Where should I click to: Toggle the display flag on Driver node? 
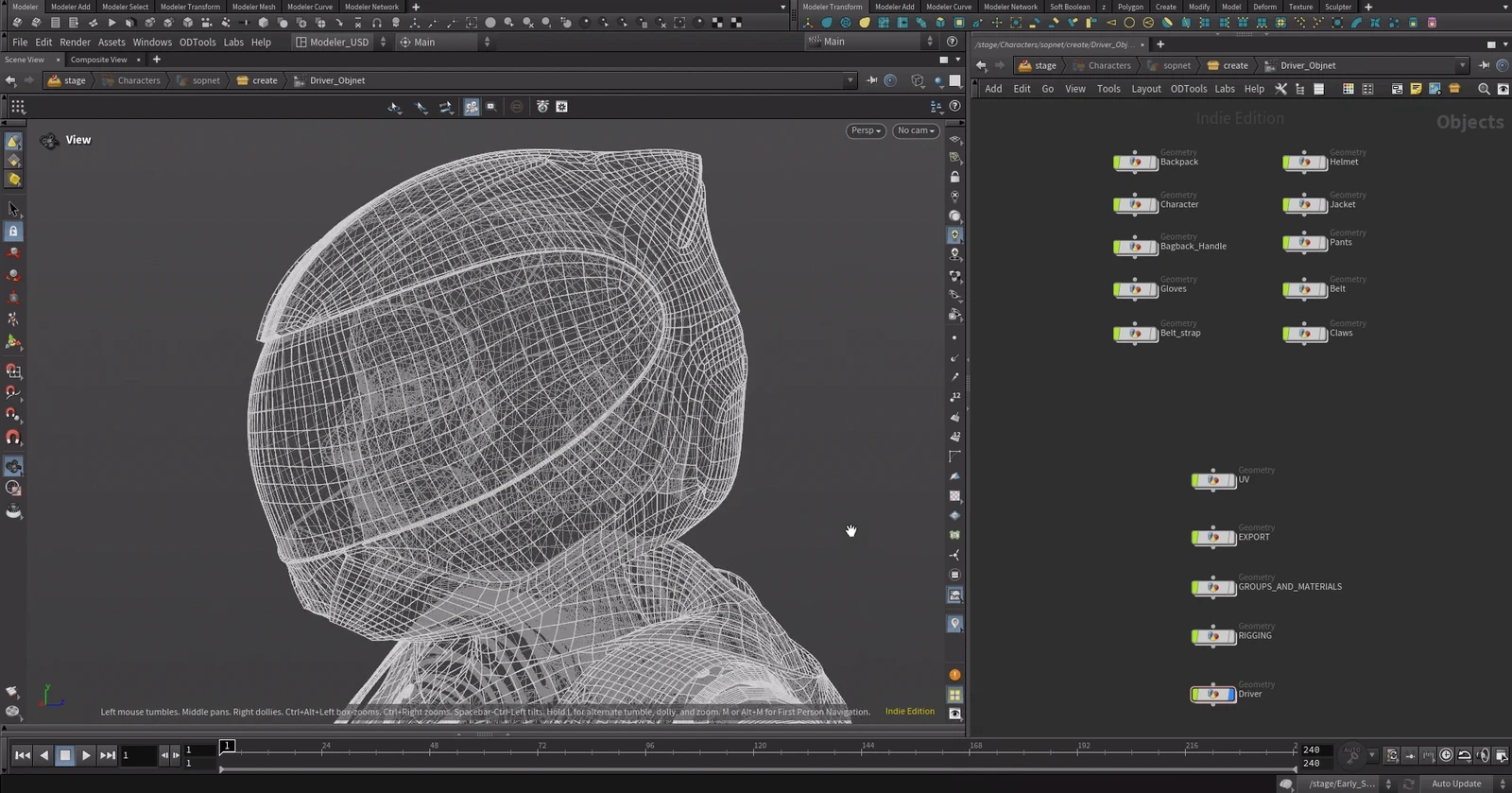pyautogui.click(x=1231, y=695)
